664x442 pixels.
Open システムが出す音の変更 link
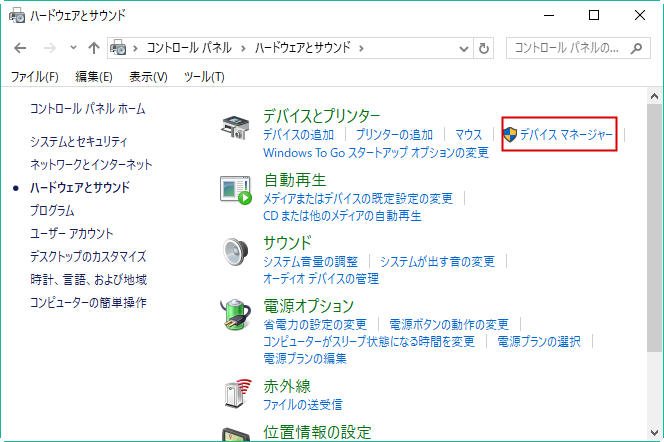pyautogui.click(x=437, y=262)
